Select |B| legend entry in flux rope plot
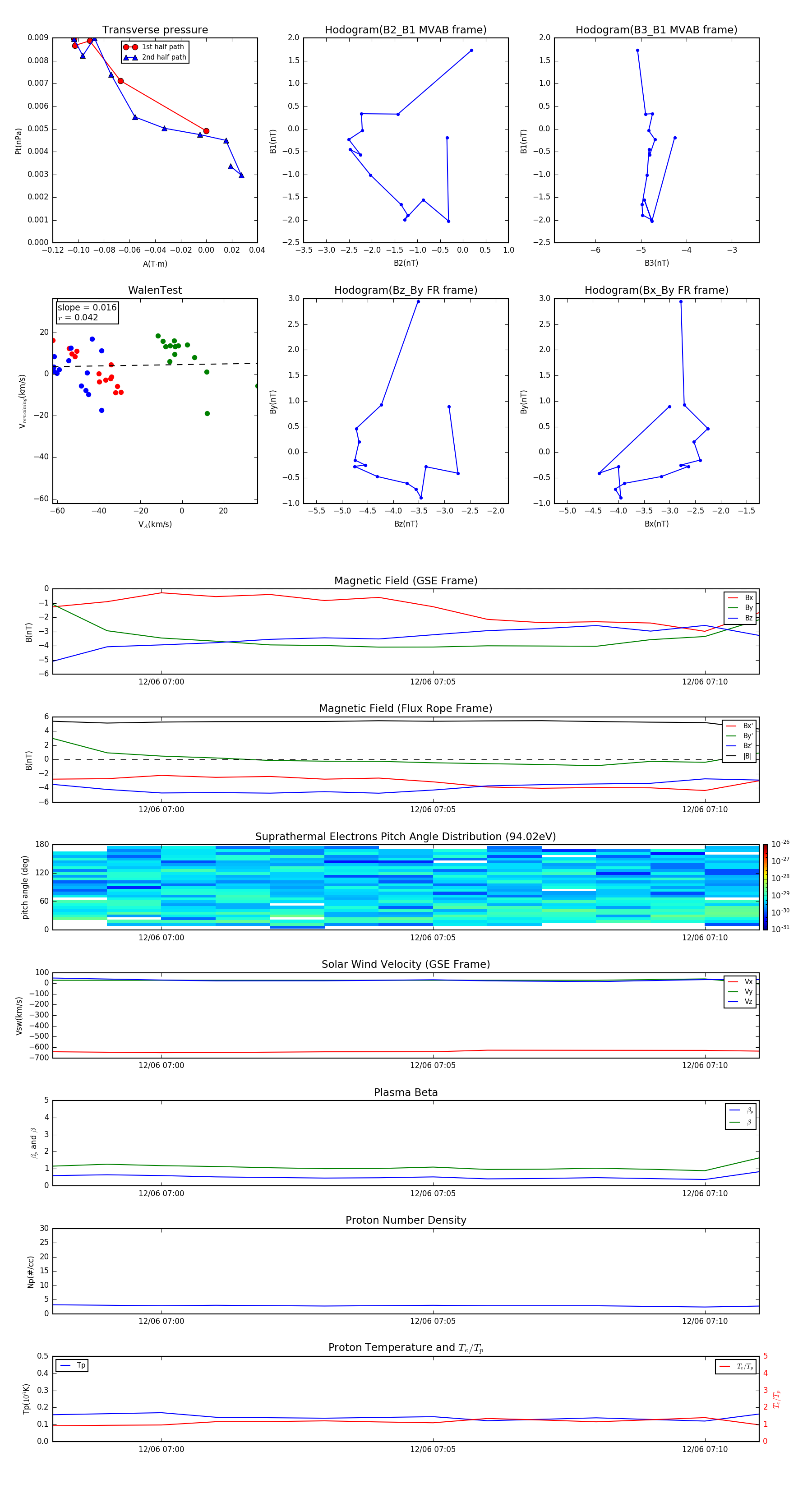812x1489 pixels. 739,756
